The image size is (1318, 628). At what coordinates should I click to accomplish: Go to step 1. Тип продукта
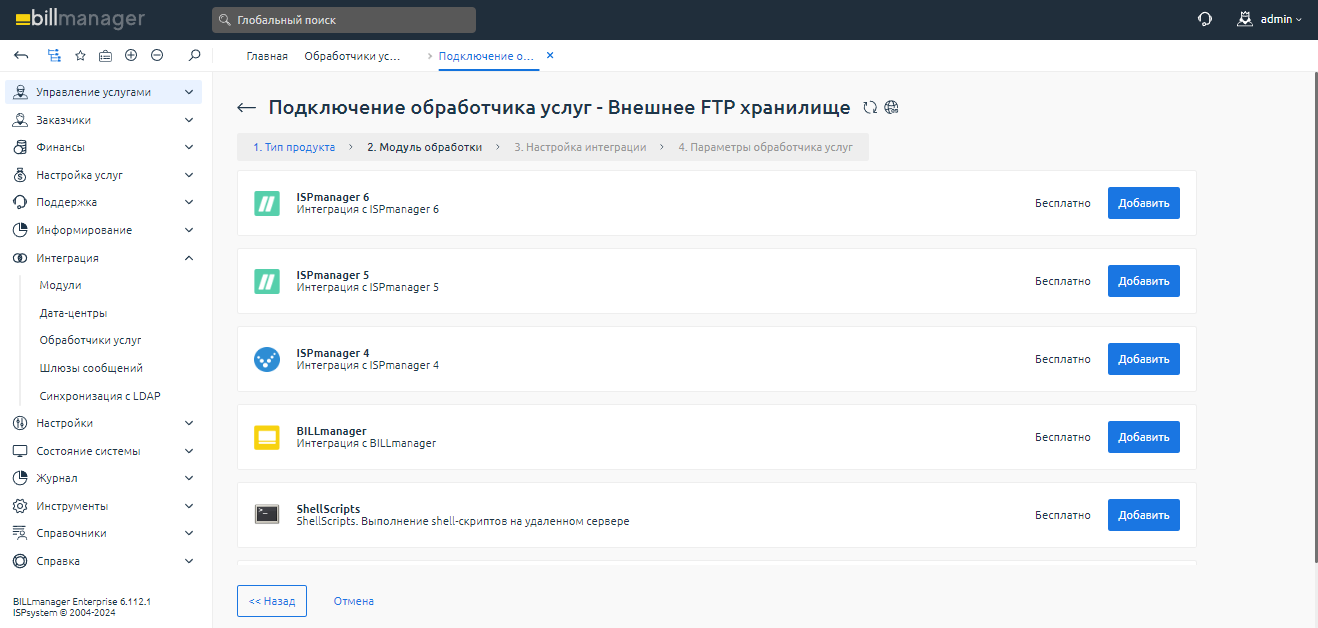click(x=294, y=147)
